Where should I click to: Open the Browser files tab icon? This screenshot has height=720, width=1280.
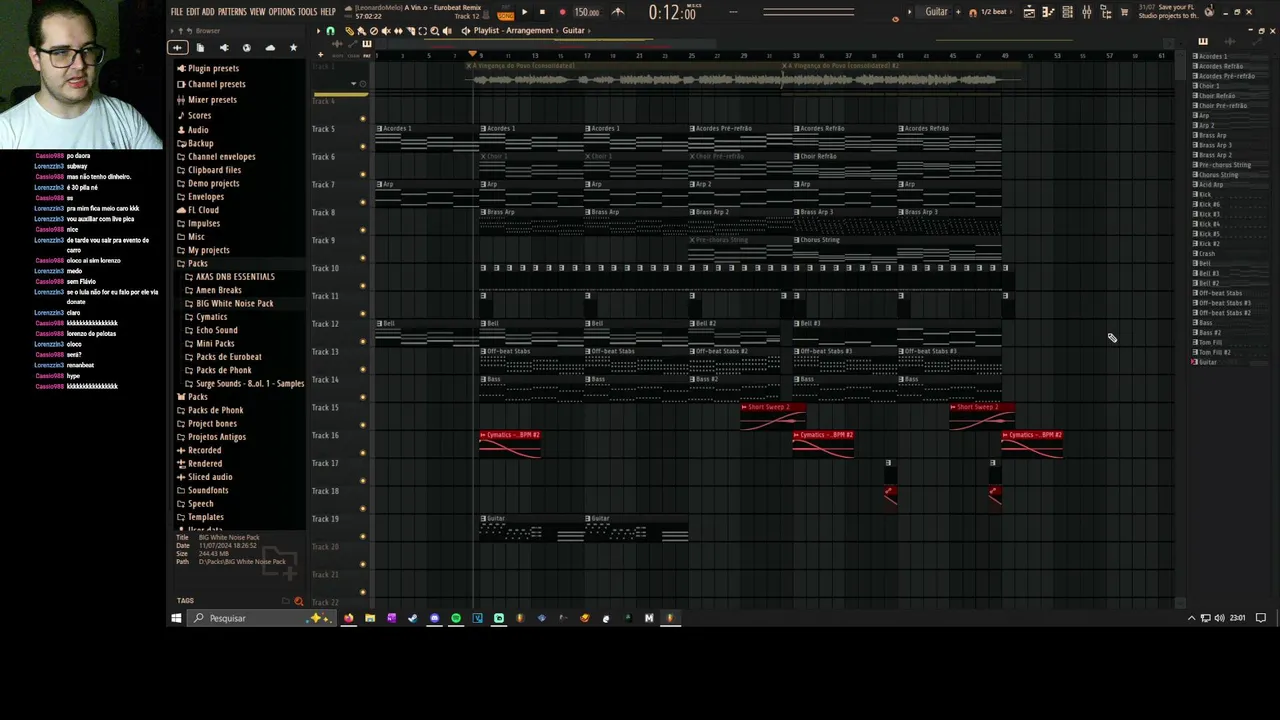[200, 48]
